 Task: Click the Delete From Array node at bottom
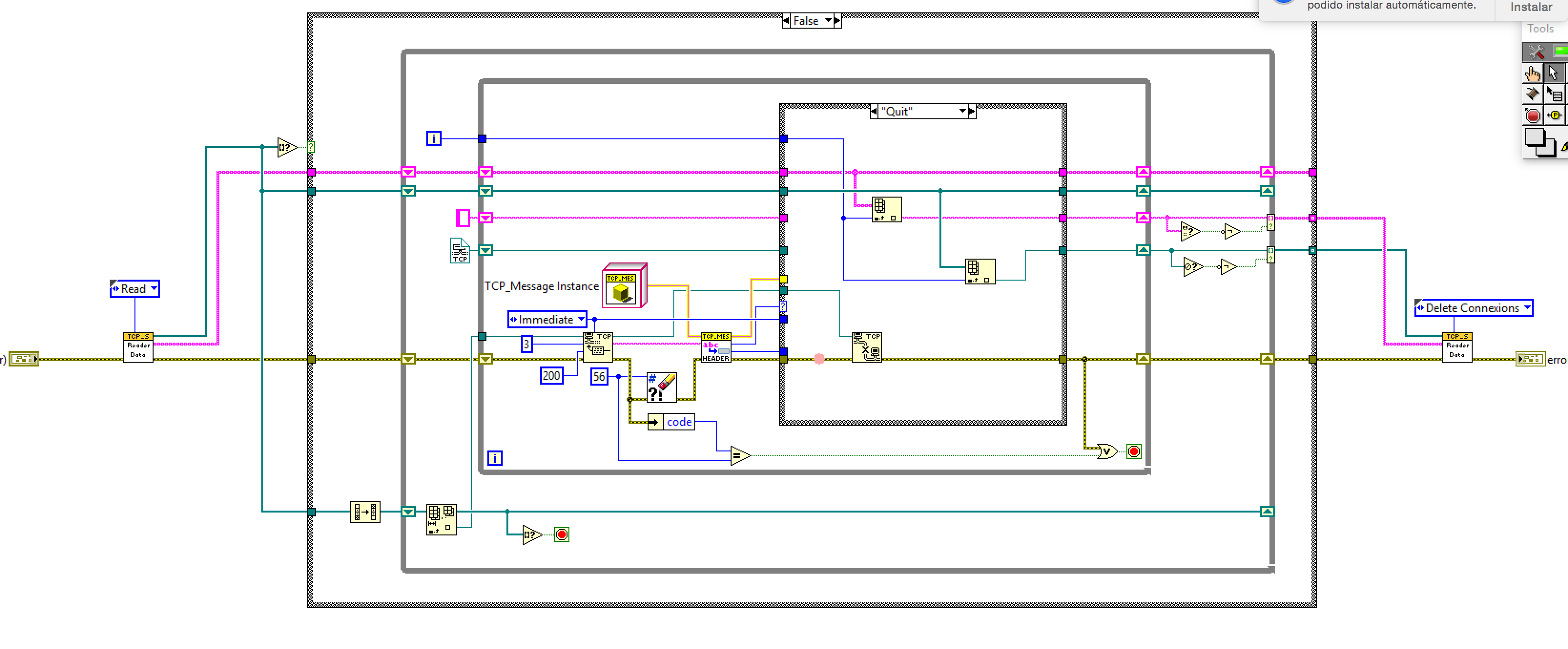click(x=441, y=519)
